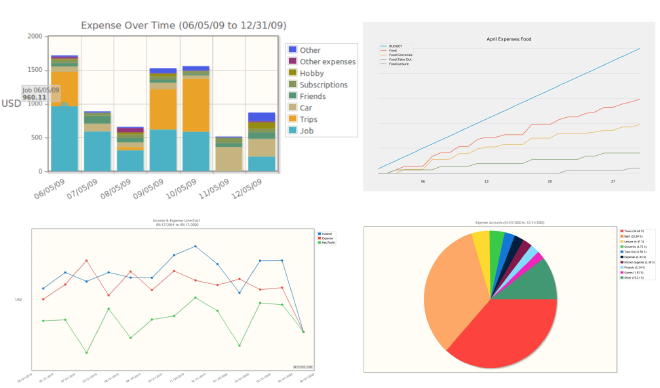Screen dimensions: 660x388
Task: Click the Job 06/05/09 tooltip showing 960.11
Action: (40, 93)
